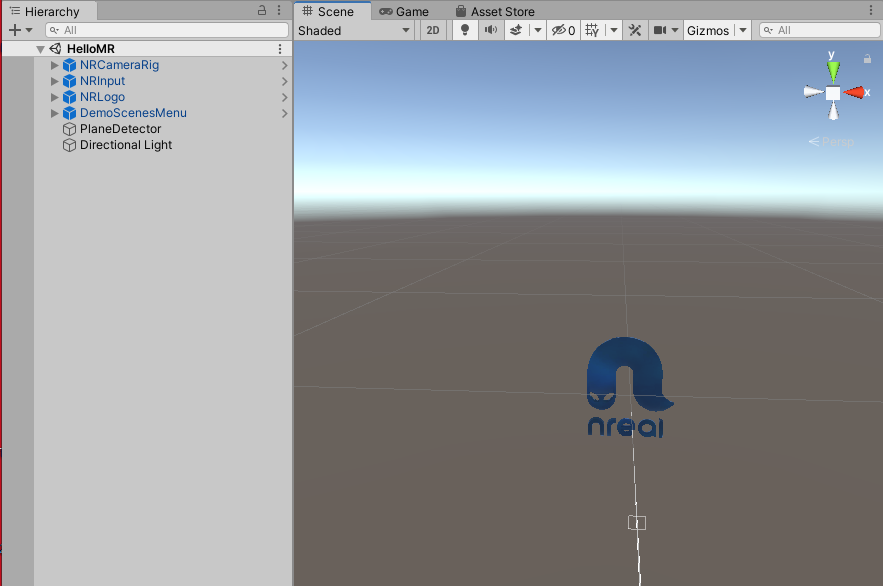The width and height of the screenshot is (883, 586).
Task: Toggle scene audio speaker icon
Action: click(x=490, y=30)
